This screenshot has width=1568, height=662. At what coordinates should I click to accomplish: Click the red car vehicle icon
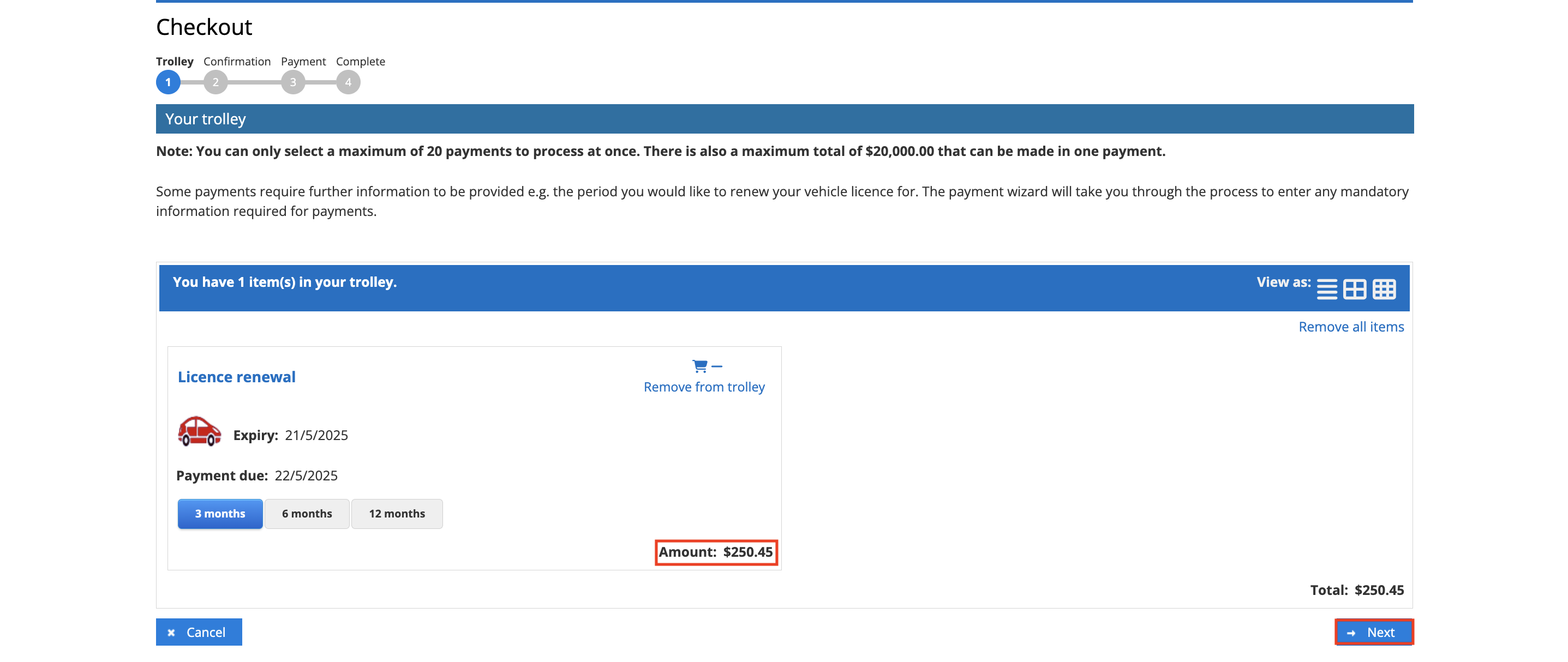[x=199, y=431]
